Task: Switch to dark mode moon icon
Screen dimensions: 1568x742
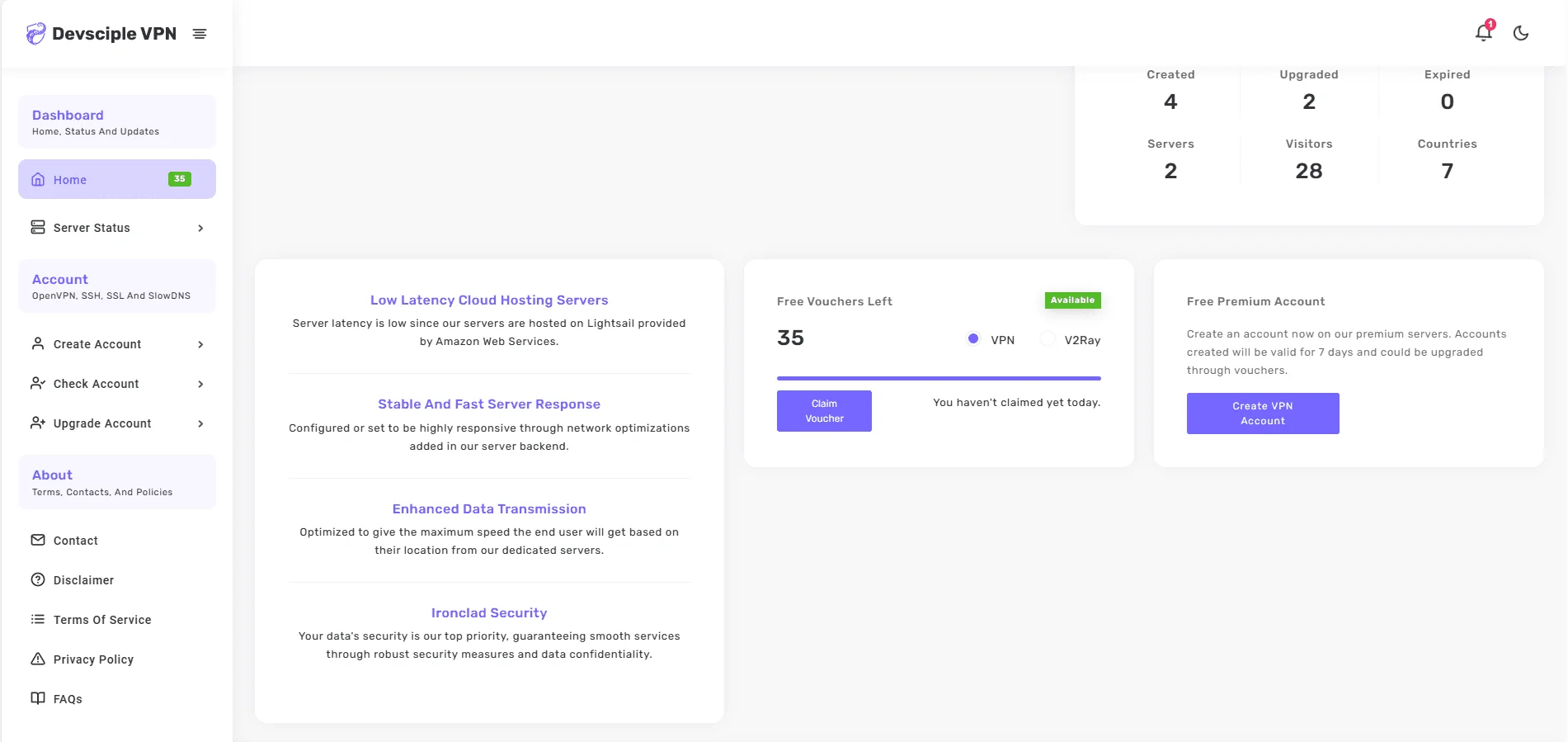Action: click(x=1521, y=33)
